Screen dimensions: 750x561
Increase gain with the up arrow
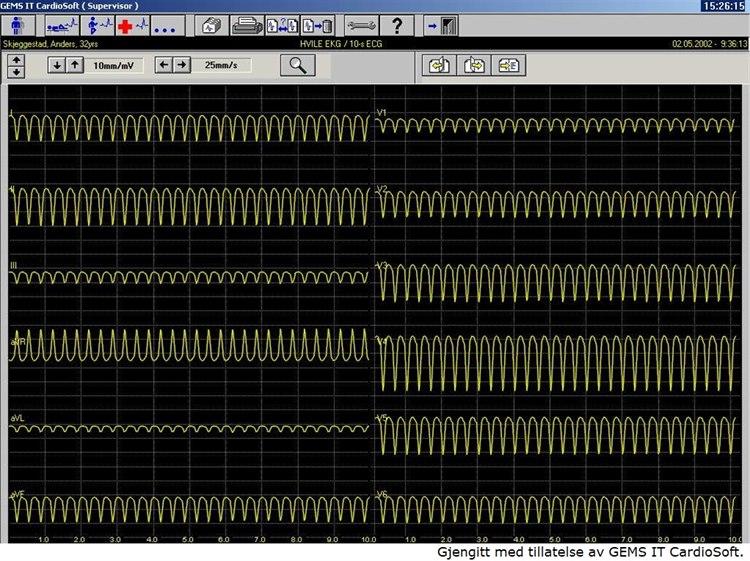point(75,65)
